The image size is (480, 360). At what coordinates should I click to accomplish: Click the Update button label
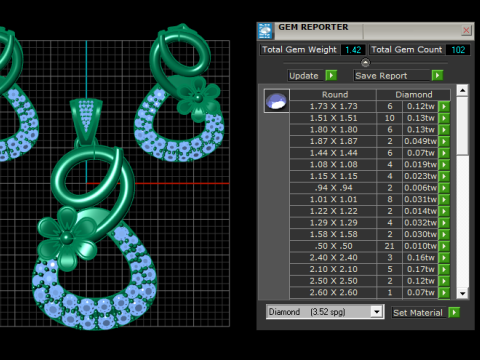tap(304, 76)
